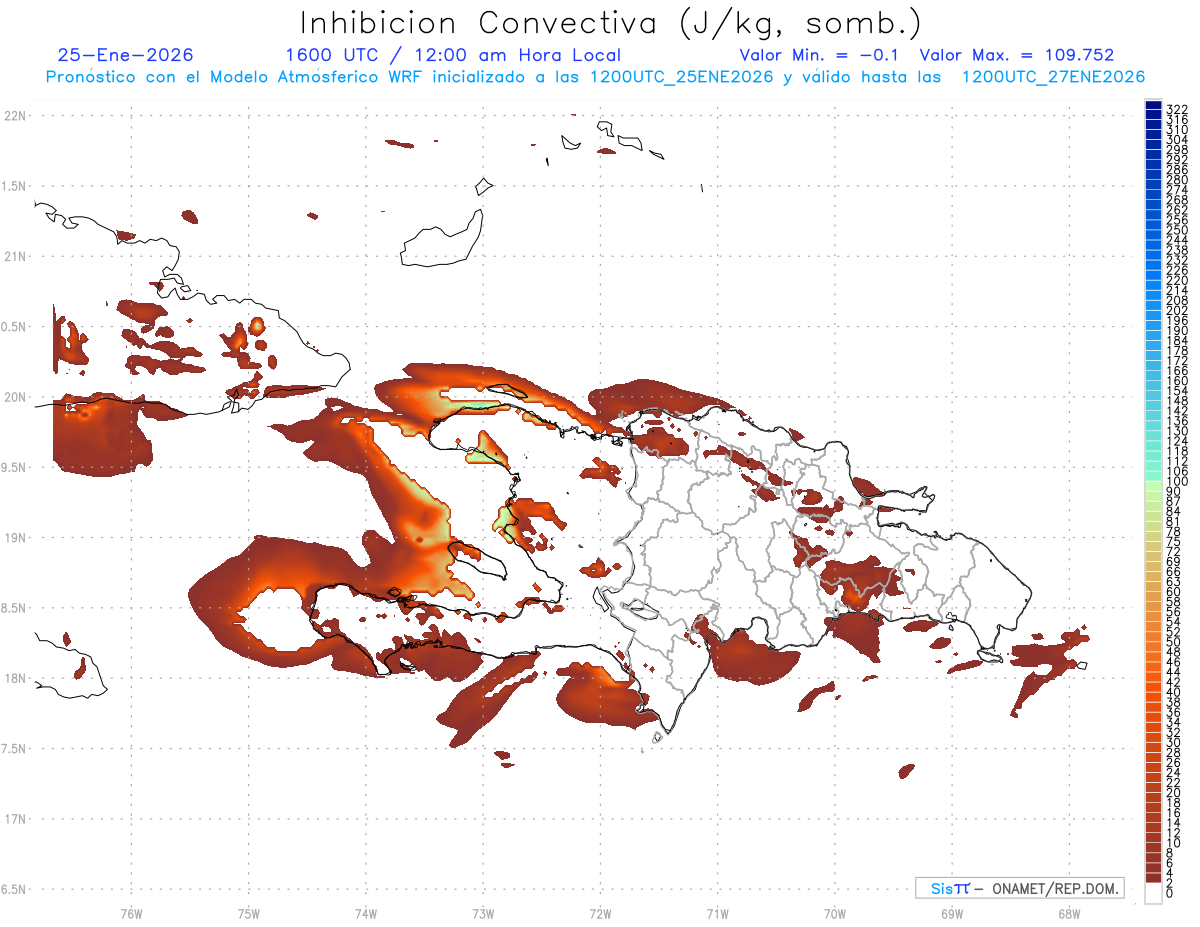Click the "69W" longitude label

pos(951,913)
